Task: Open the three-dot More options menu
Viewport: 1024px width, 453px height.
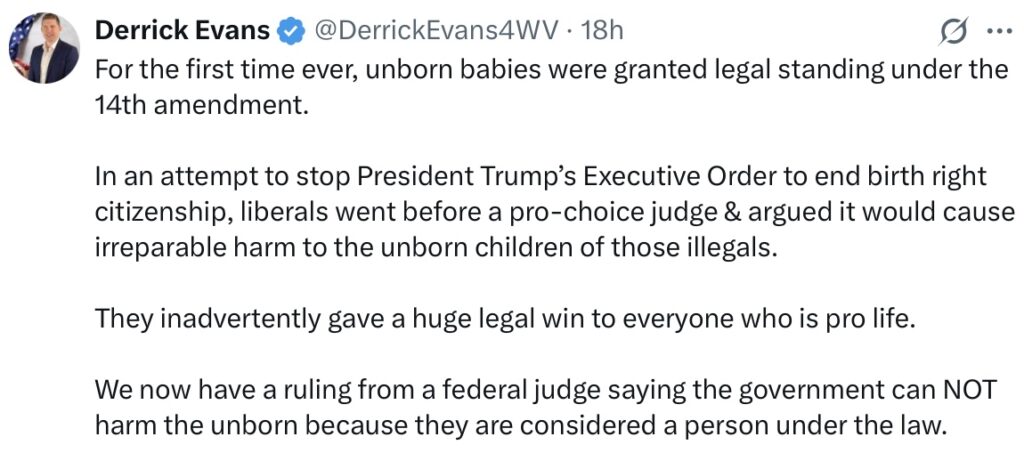Action: [x=998, y=32]
